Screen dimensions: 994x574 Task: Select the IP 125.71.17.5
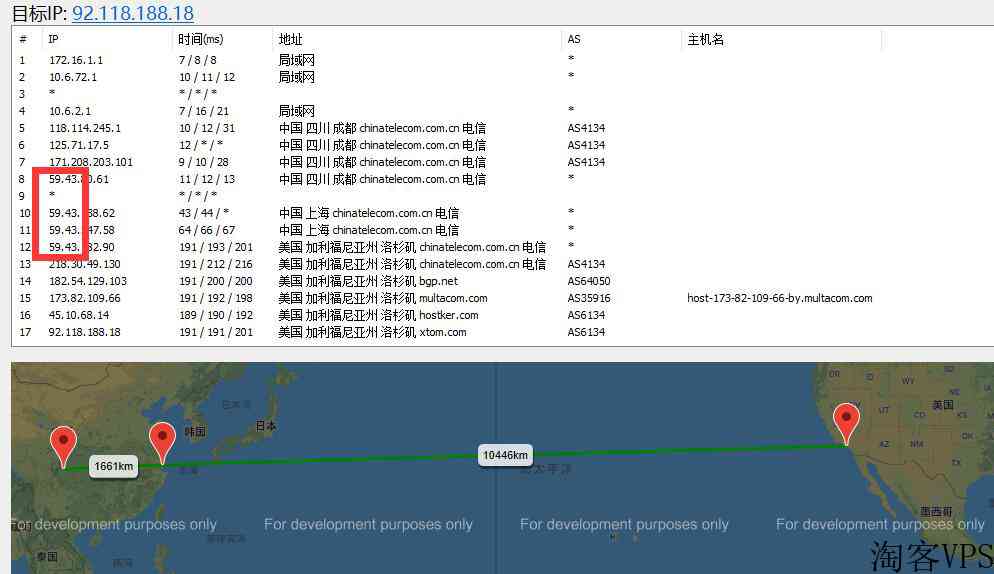click(x=79, y=145)
